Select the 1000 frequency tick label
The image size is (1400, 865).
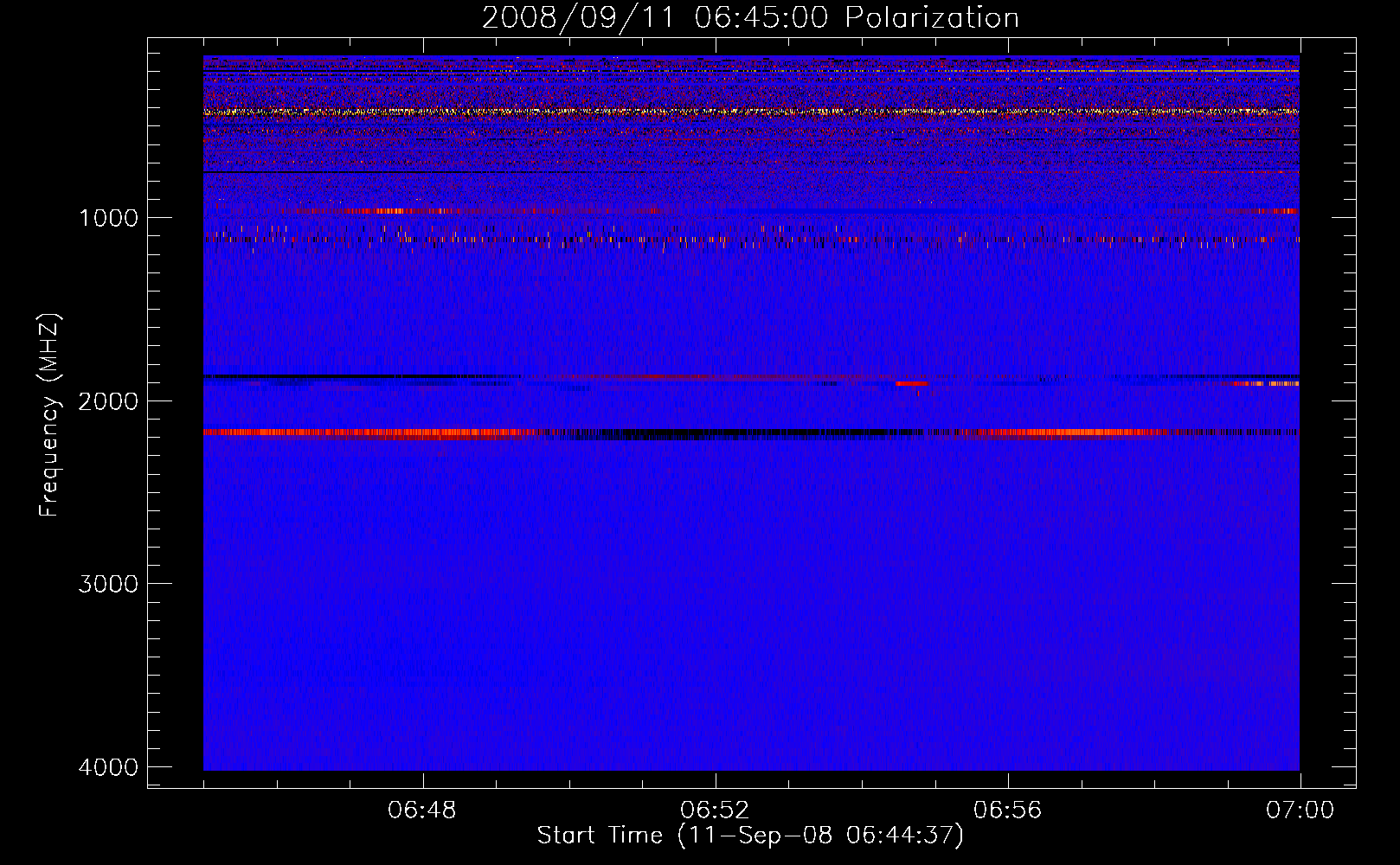108,218
